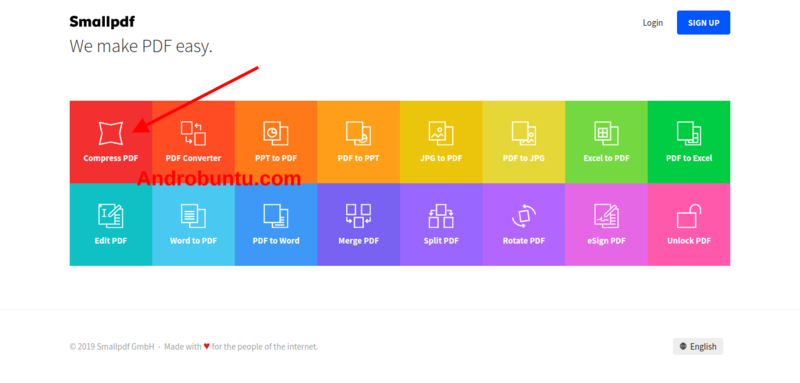This screenshot has width=800, height=383.
Task: Open the PDF to Excel icon
Action: tap(689, 133)
